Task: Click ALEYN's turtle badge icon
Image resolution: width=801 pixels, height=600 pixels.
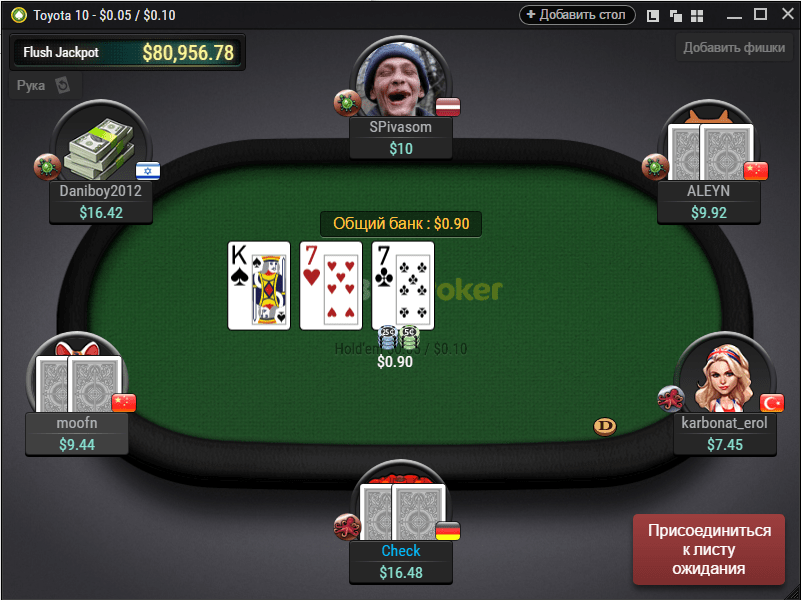Action: [655, 166]
